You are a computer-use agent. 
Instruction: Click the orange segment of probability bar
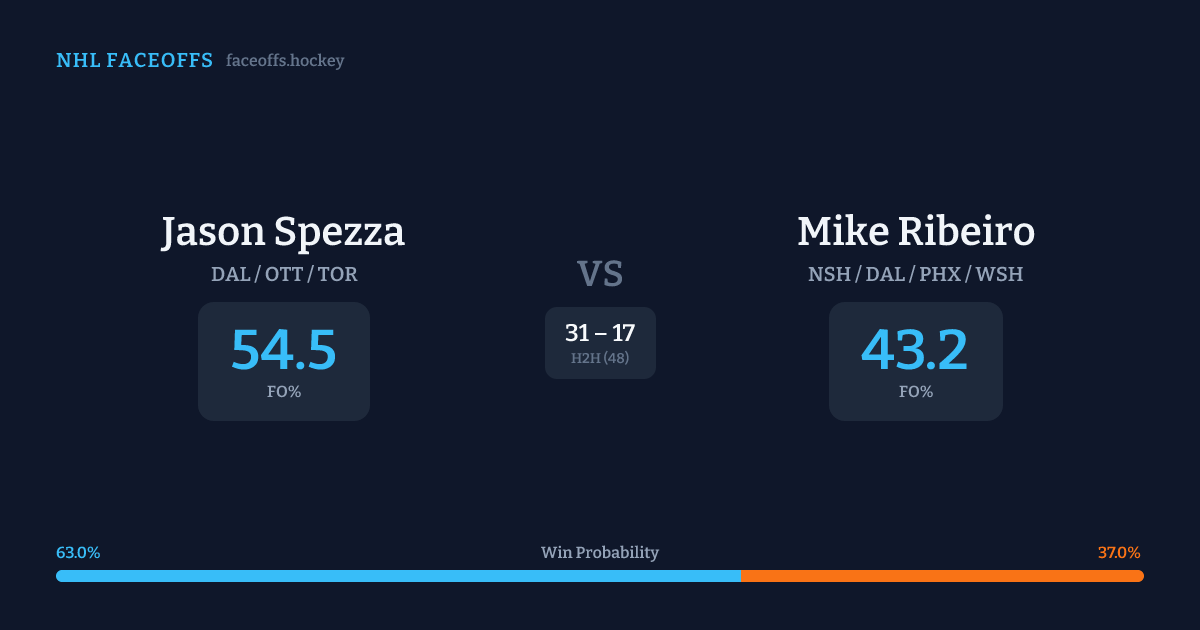942,576
